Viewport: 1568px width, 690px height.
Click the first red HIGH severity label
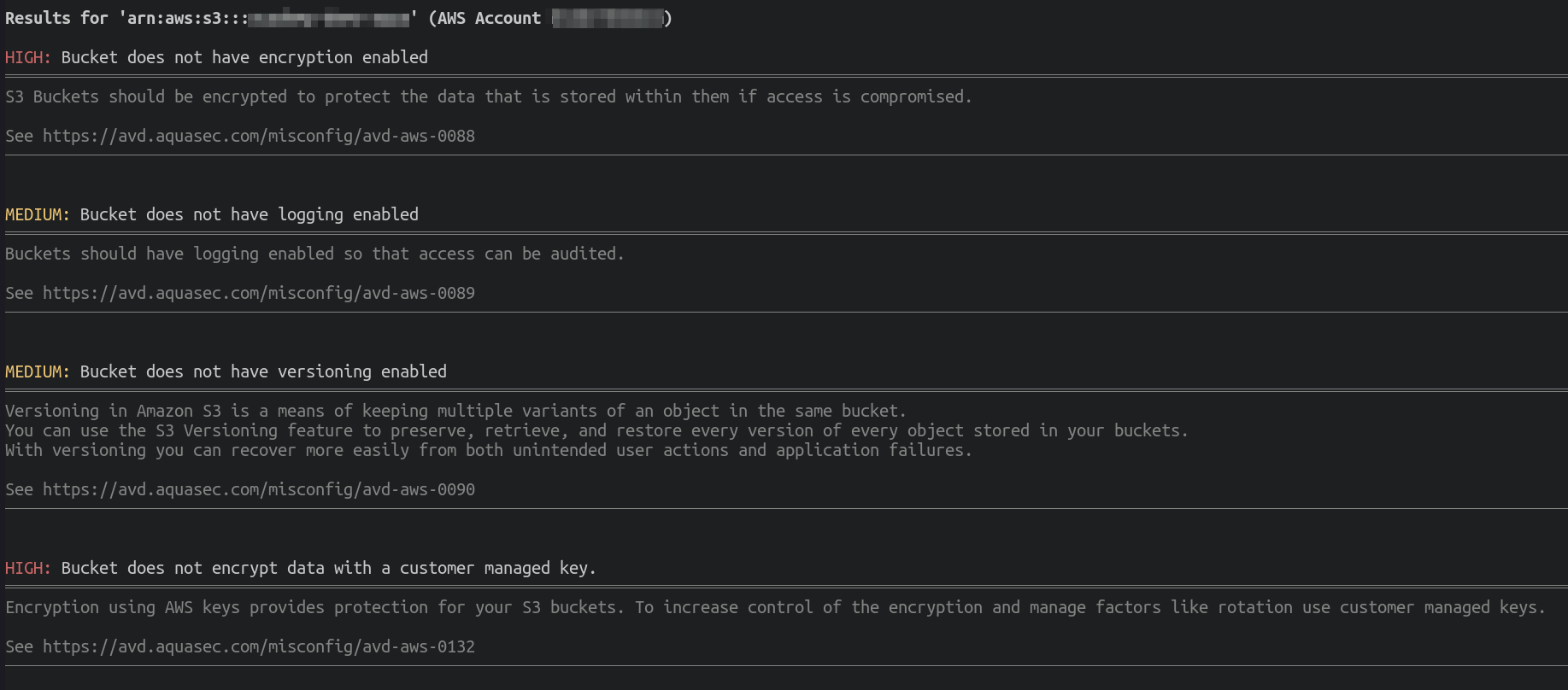tap(28, 57)
